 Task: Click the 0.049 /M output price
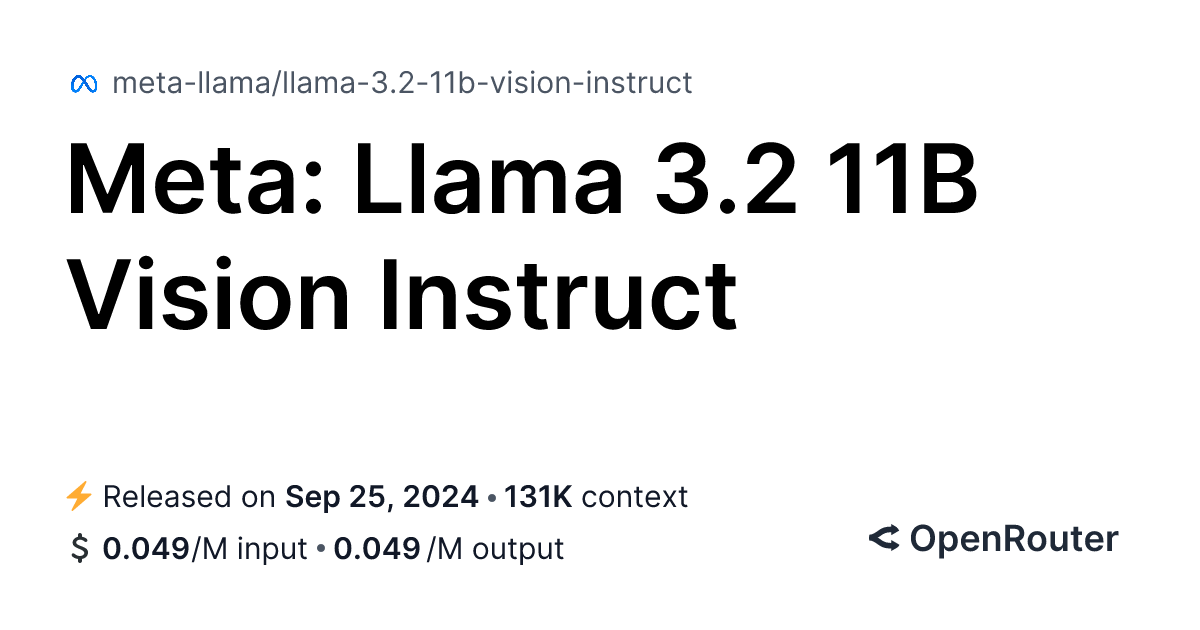pos(449,549)
